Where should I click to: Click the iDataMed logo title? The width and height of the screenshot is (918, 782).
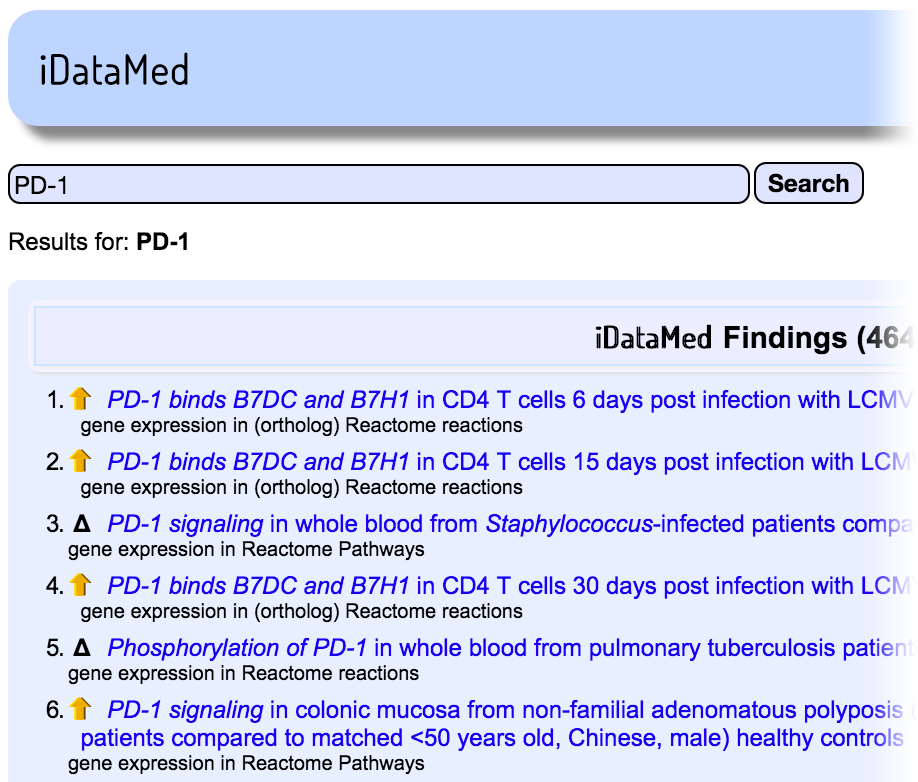pos(114,71)
